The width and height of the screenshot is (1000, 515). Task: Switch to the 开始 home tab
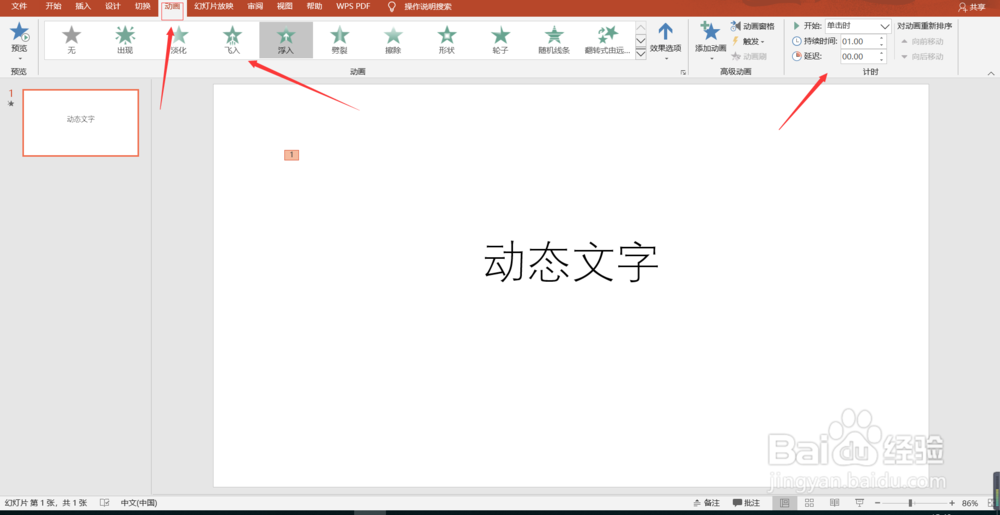point(54,6)
